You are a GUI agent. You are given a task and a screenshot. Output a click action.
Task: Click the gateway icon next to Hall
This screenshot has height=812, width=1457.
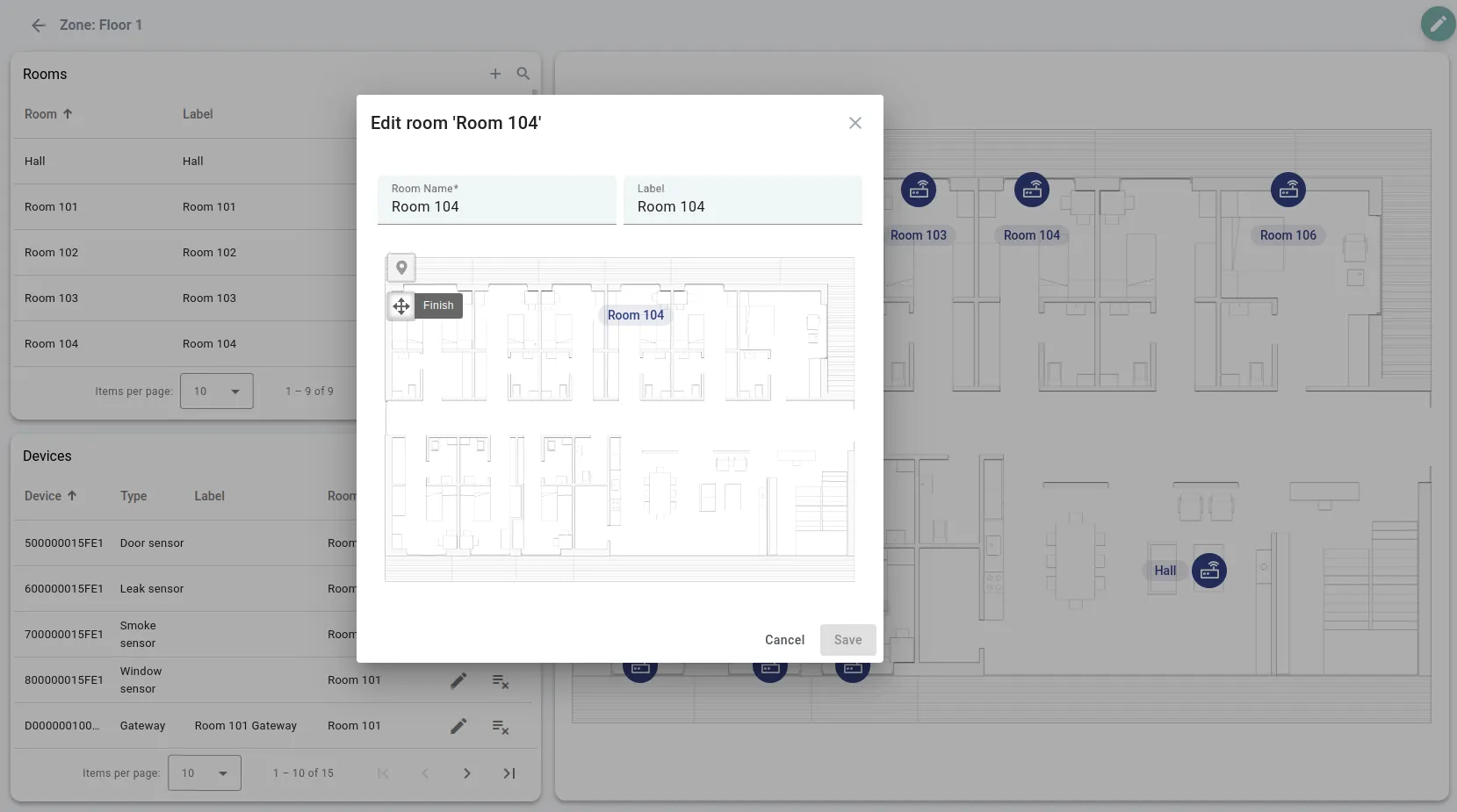(x=1209, y=571)
